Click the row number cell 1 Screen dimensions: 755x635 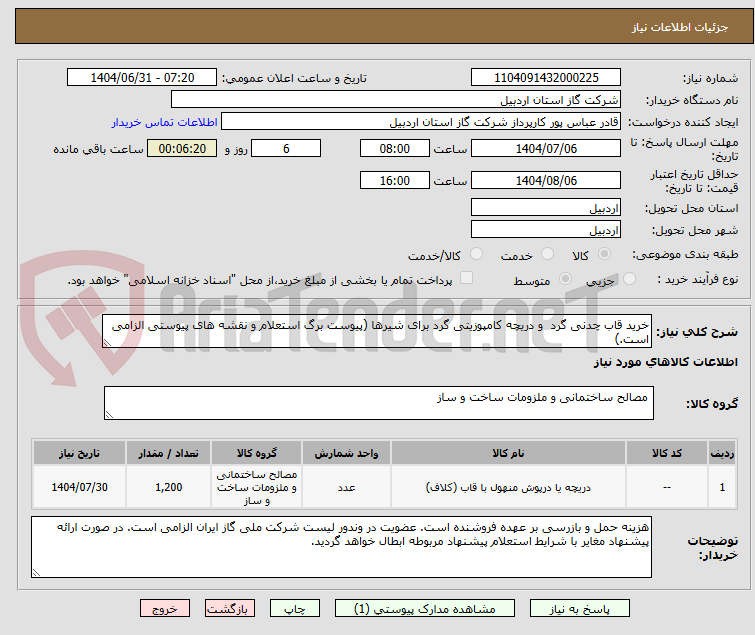click(x=722, y=487)
